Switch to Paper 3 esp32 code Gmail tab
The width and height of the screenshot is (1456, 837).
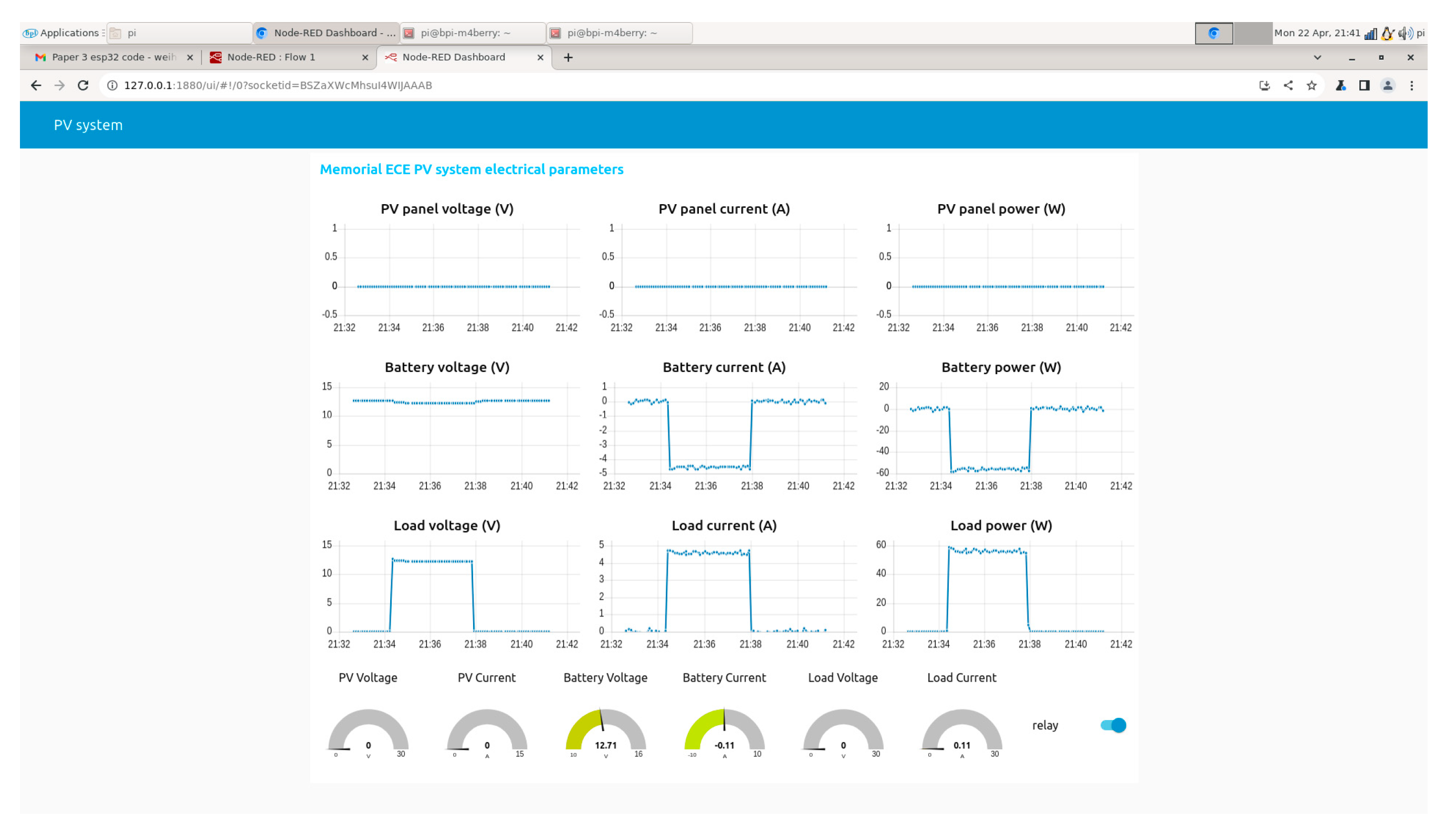click(x=113, y=58)
